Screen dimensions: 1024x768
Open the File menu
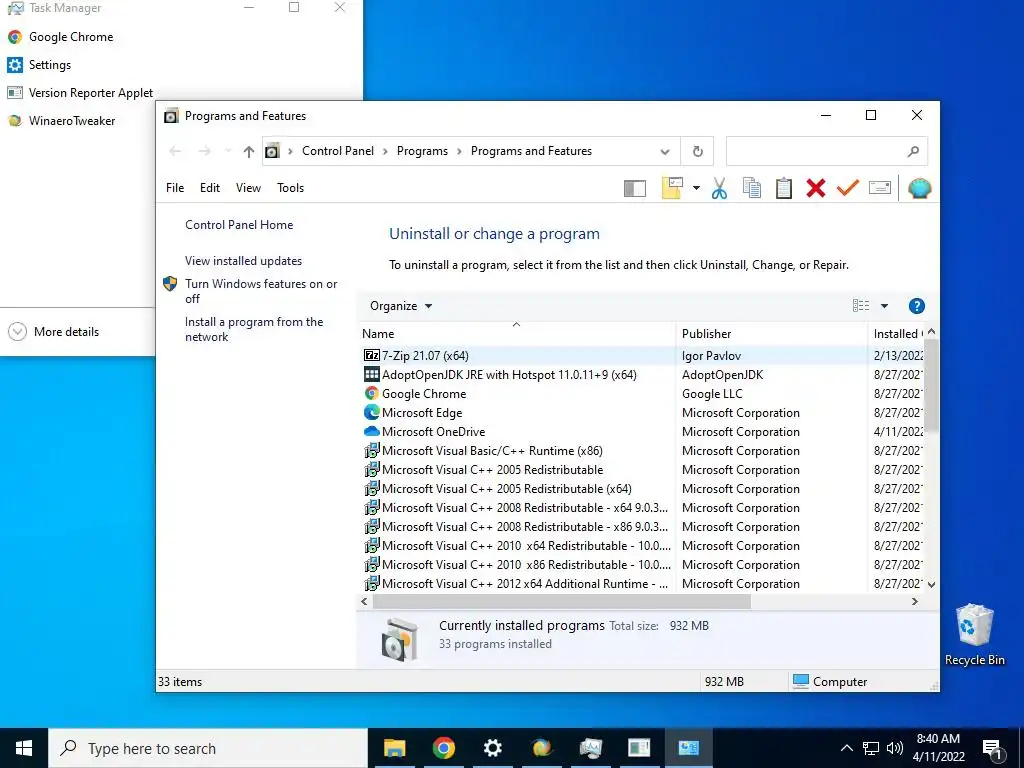coord(175,188)
